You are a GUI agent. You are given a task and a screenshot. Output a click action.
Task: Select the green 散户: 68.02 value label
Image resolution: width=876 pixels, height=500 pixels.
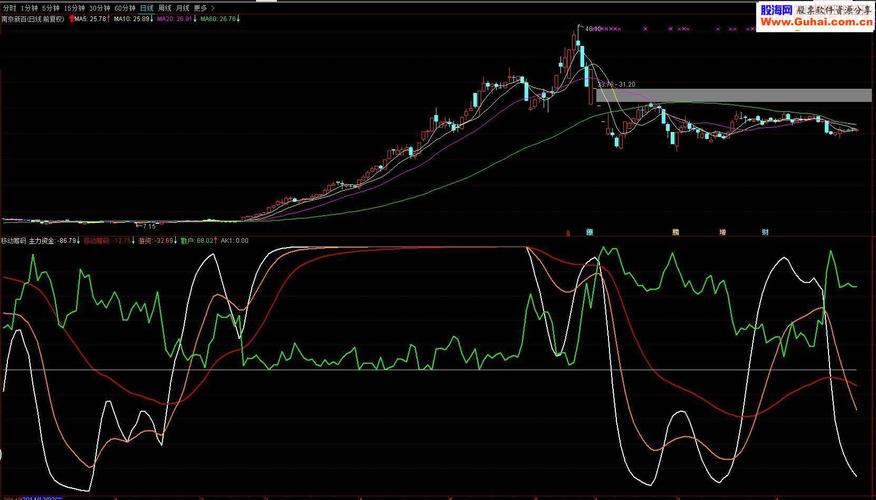click(x=199, y=241)
